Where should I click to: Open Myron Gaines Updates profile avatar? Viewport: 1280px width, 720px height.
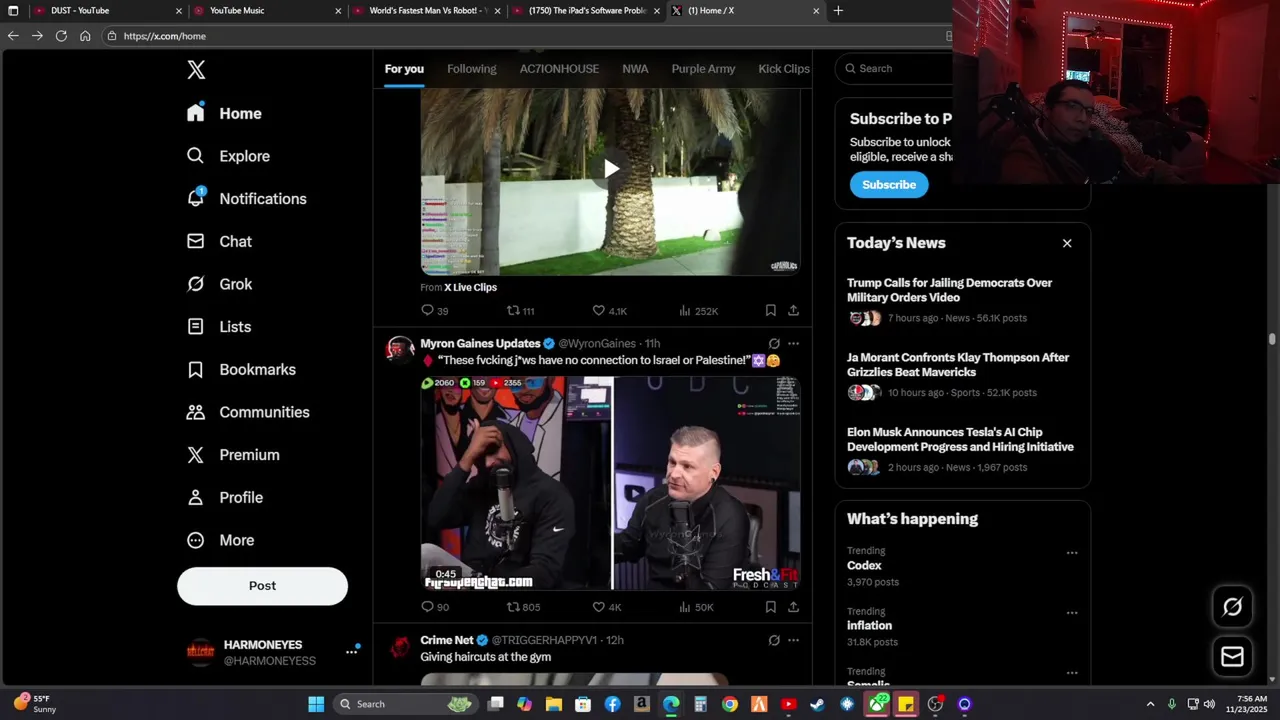pos(400,349)
